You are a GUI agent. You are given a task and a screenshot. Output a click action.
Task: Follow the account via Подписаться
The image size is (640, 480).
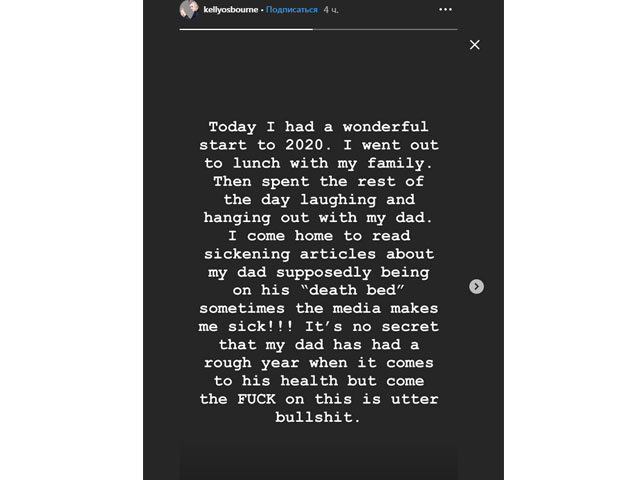291,9
